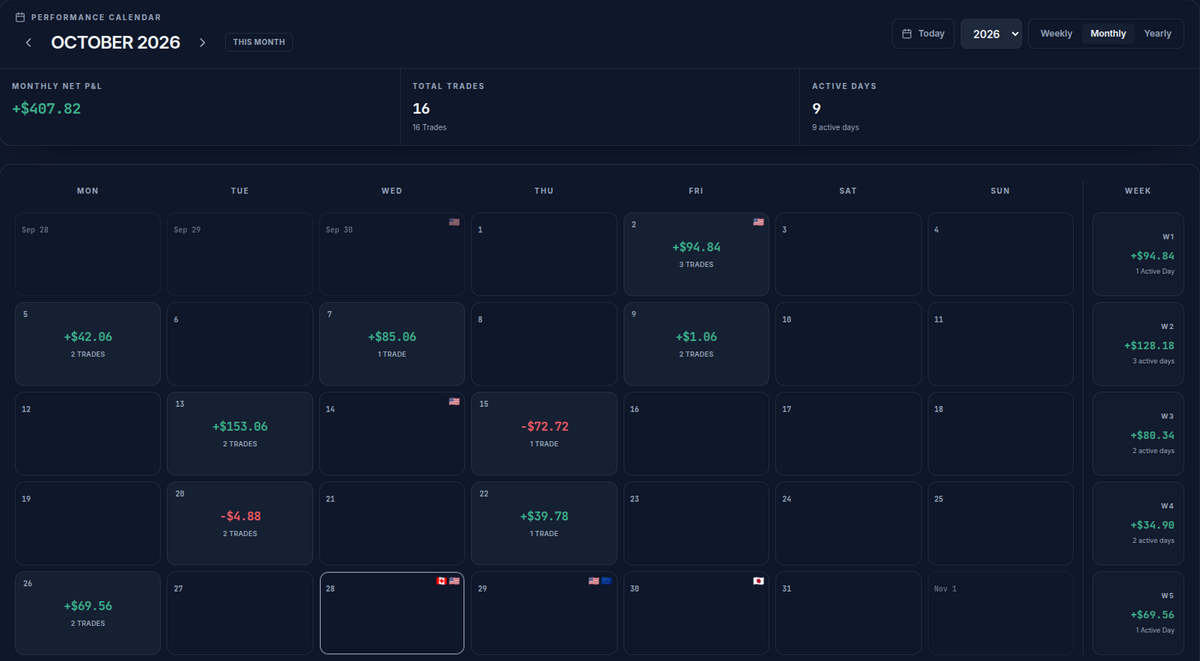1200x661 pixels.
Task: Click the "9 active days" caption text
Action: click(x=835, y=127)
